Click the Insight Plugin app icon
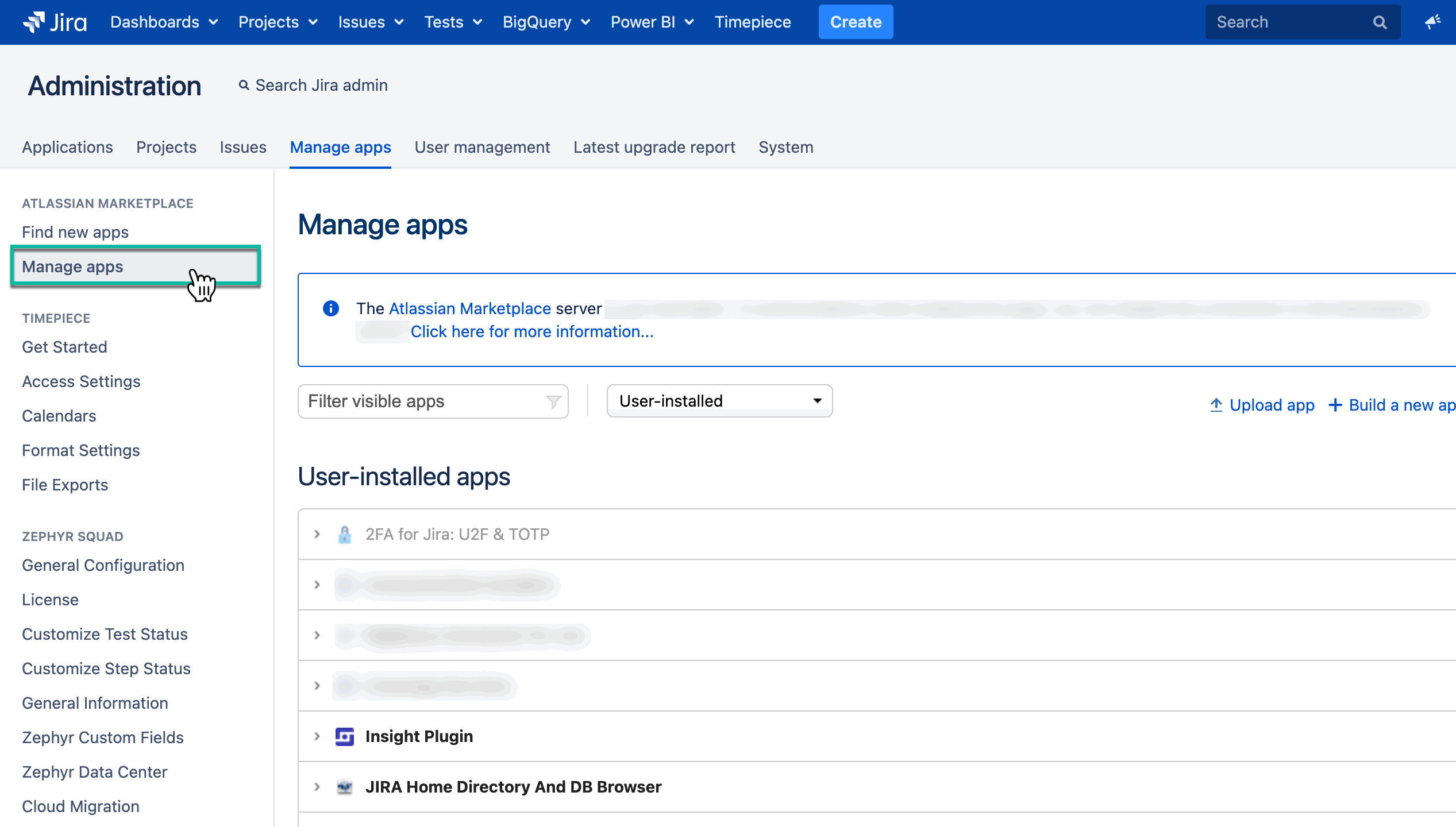Screen dimensions: 1456x827 [x=344, y=736]
